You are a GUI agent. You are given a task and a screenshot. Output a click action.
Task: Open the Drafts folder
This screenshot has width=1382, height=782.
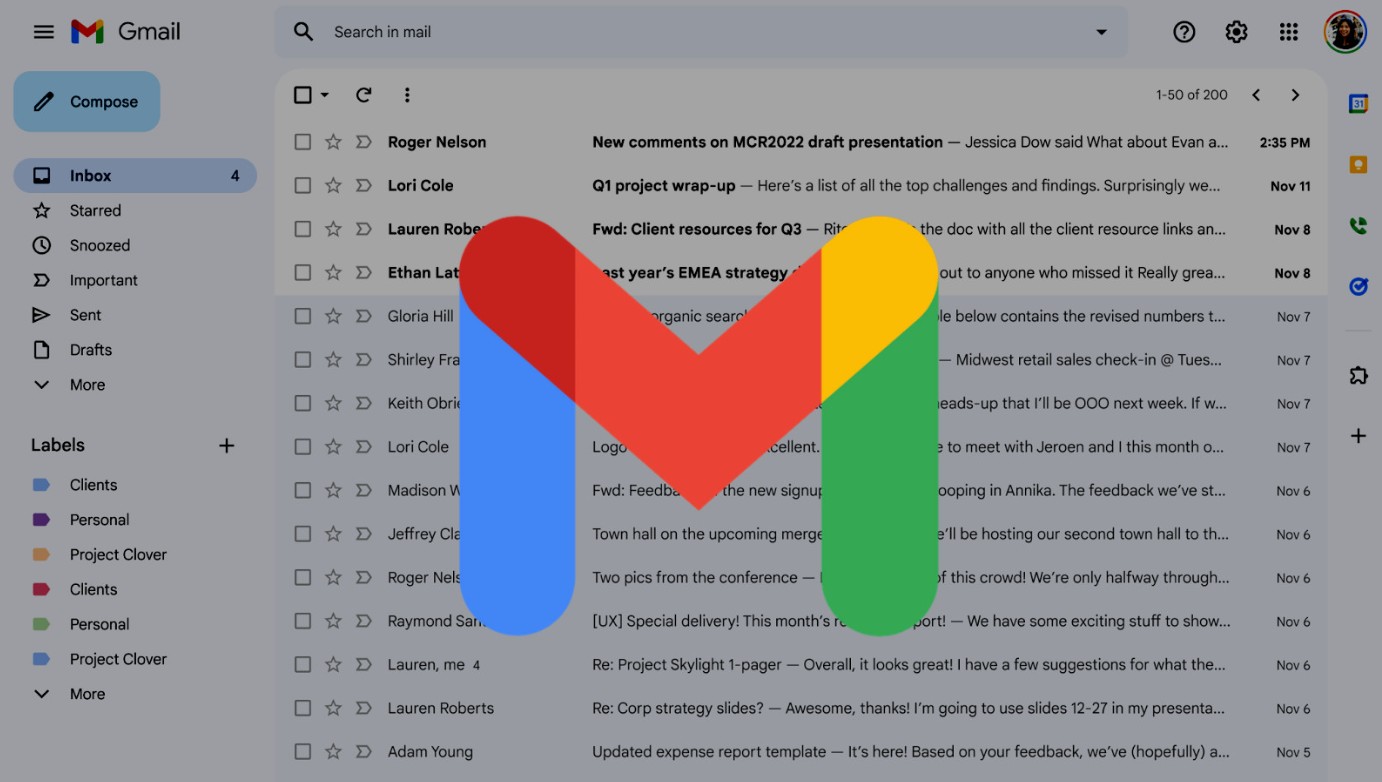(90, 350)
